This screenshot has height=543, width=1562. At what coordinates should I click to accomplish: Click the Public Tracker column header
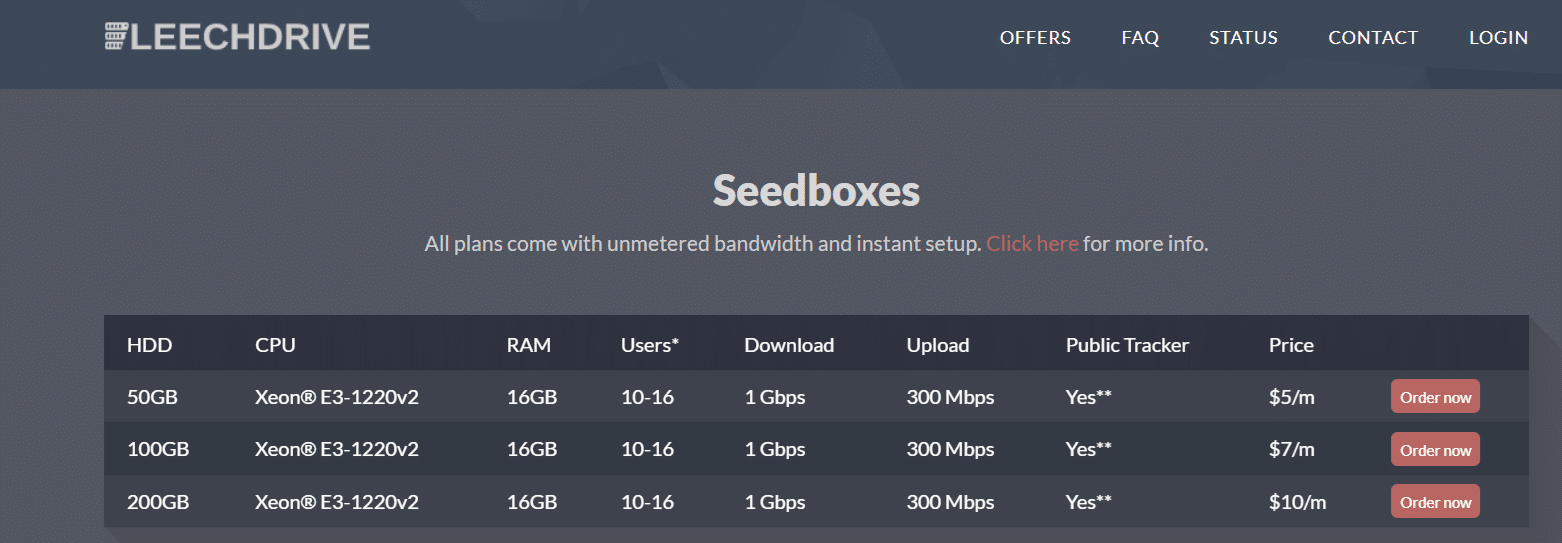pos(1127,345)
